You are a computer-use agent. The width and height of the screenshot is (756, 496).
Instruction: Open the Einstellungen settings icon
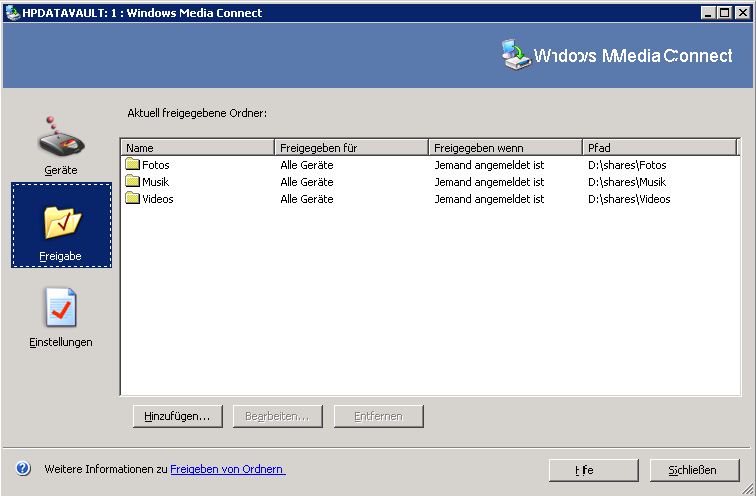coord(61,308)
